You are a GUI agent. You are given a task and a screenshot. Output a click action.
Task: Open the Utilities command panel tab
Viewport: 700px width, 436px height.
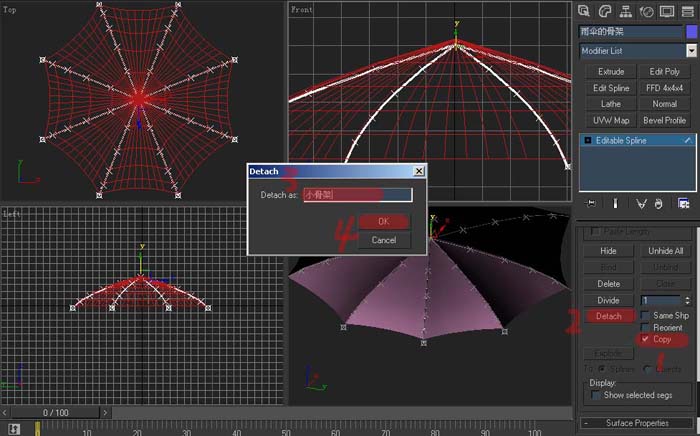click(688, 11)
